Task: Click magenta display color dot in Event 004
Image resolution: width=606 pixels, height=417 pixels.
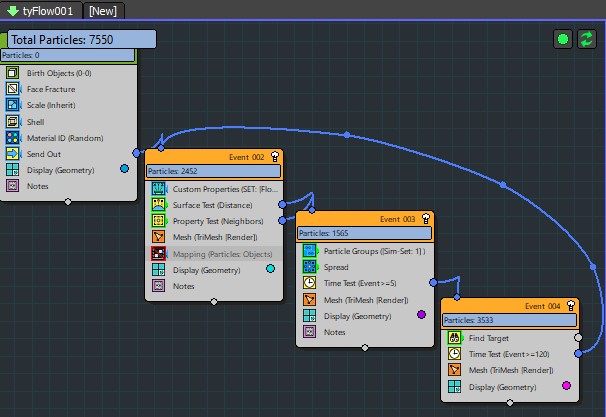Action: tap(567, 385)
